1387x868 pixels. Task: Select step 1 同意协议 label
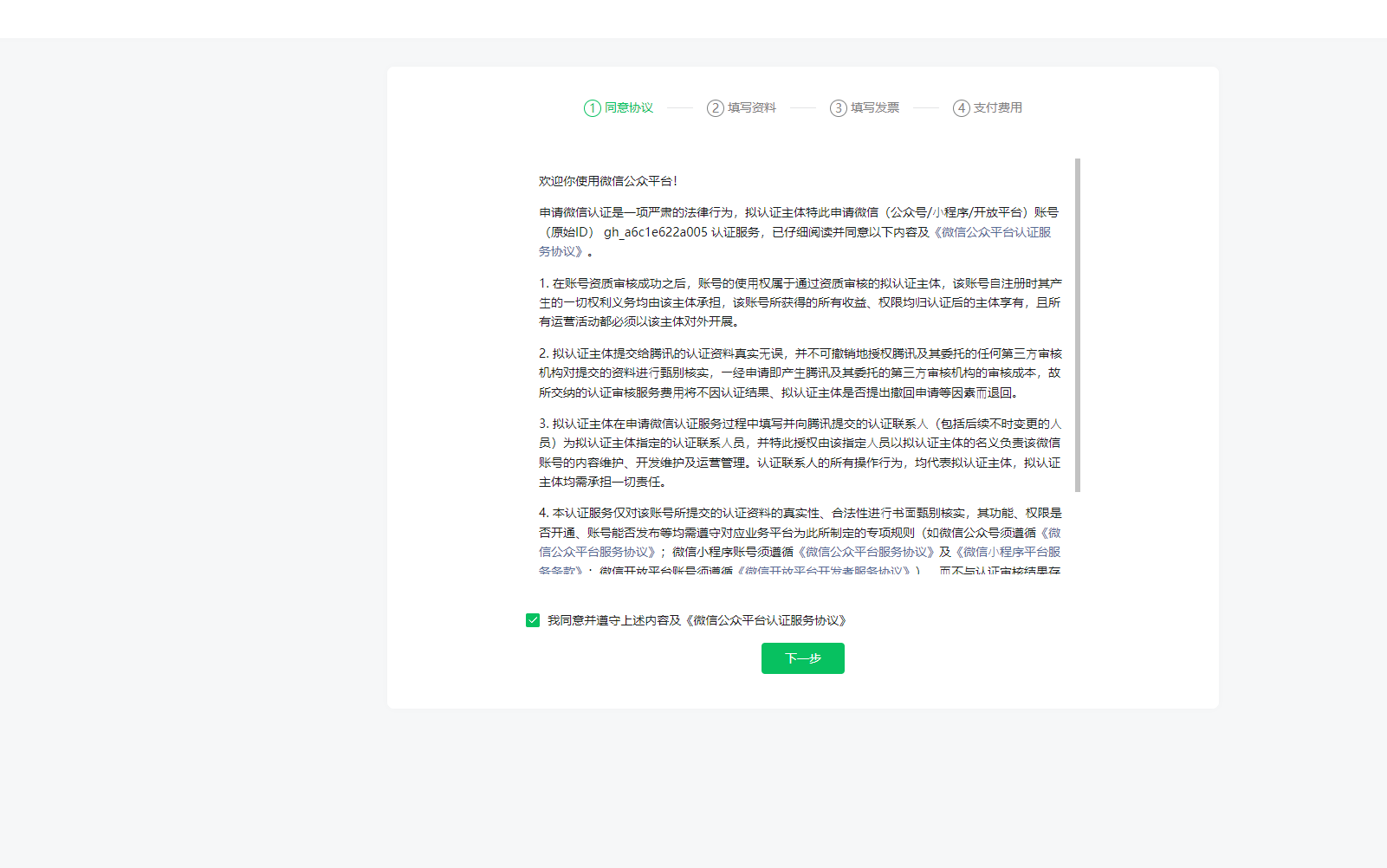pos(629,107)
